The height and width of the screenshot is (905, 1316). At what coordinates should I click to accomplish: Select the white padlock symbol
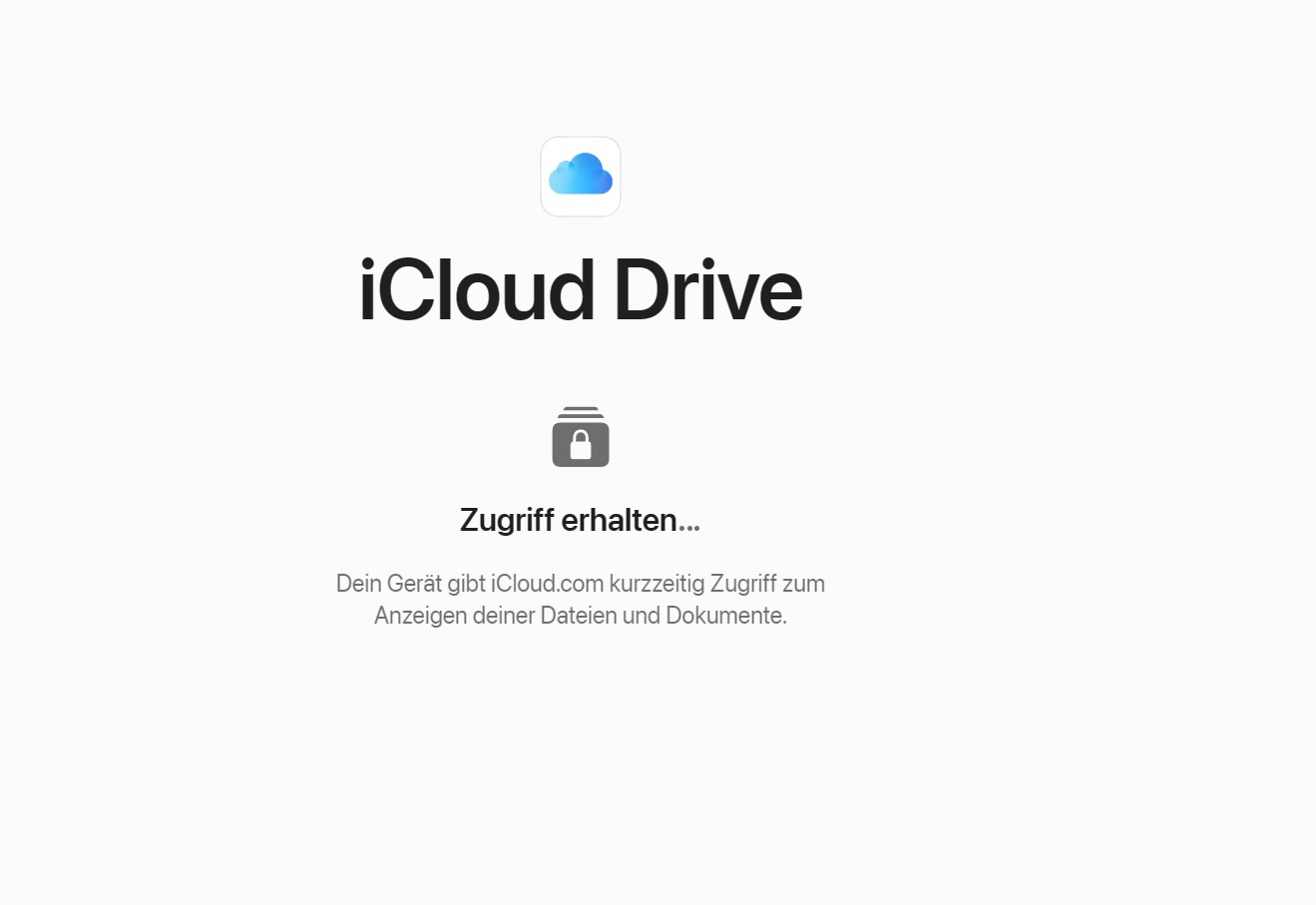click(x=581, y=445)
